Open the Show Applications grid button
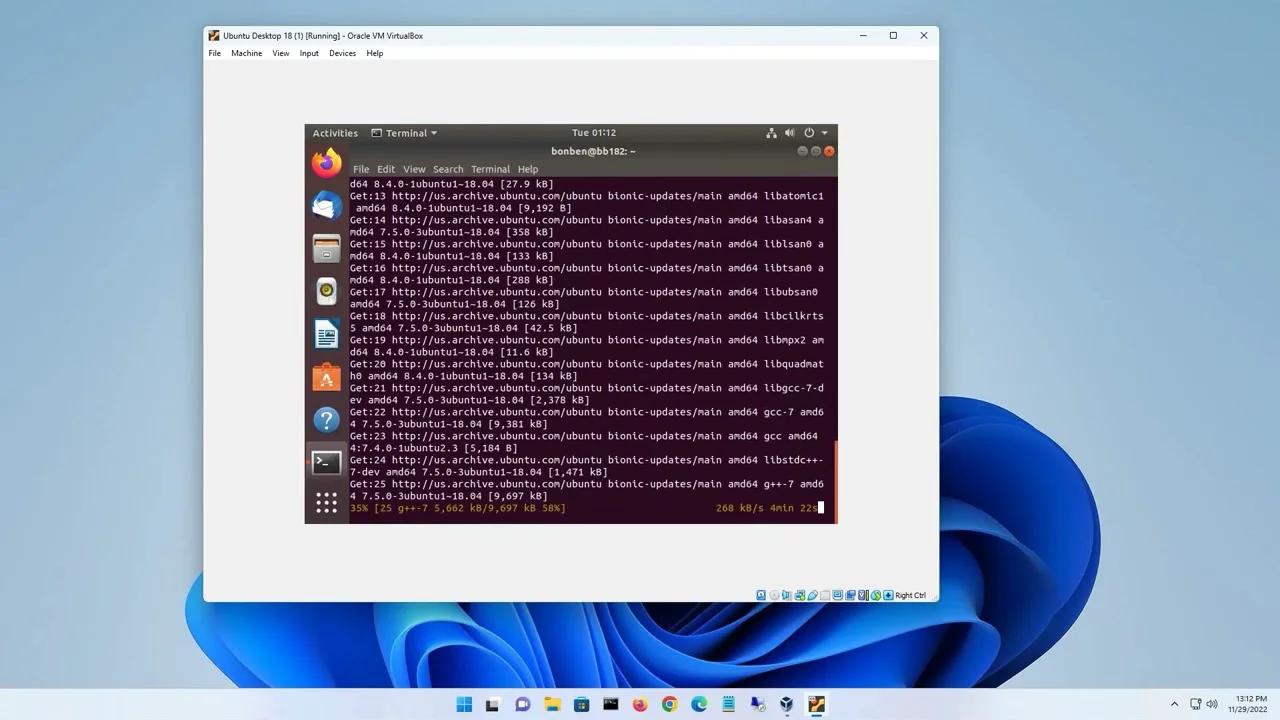Viewport: 1280px width, 720px height. (326, 503)
